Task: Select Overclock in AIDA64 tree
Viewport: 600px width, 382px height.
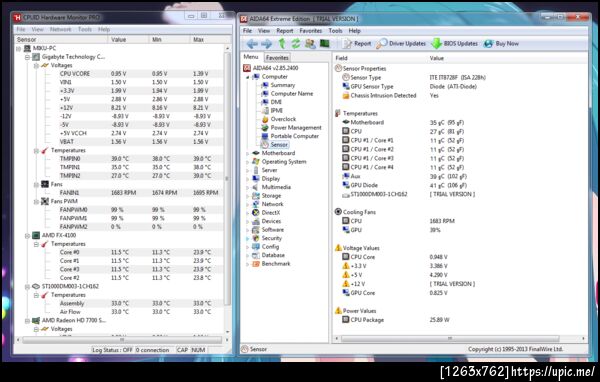Action: point(283,119)
